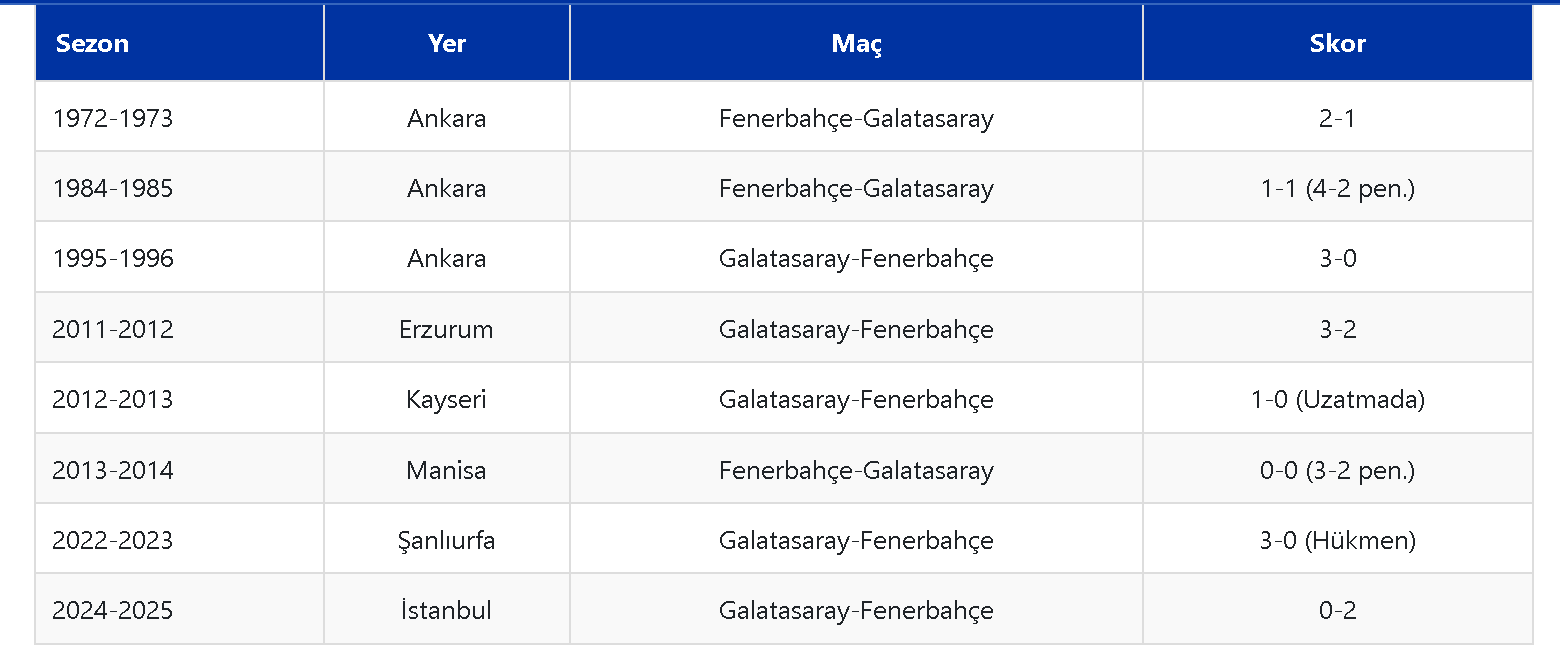Select the Erzurum venue cell
This screenshot has width=1560, height=653.
click(446, 329)
